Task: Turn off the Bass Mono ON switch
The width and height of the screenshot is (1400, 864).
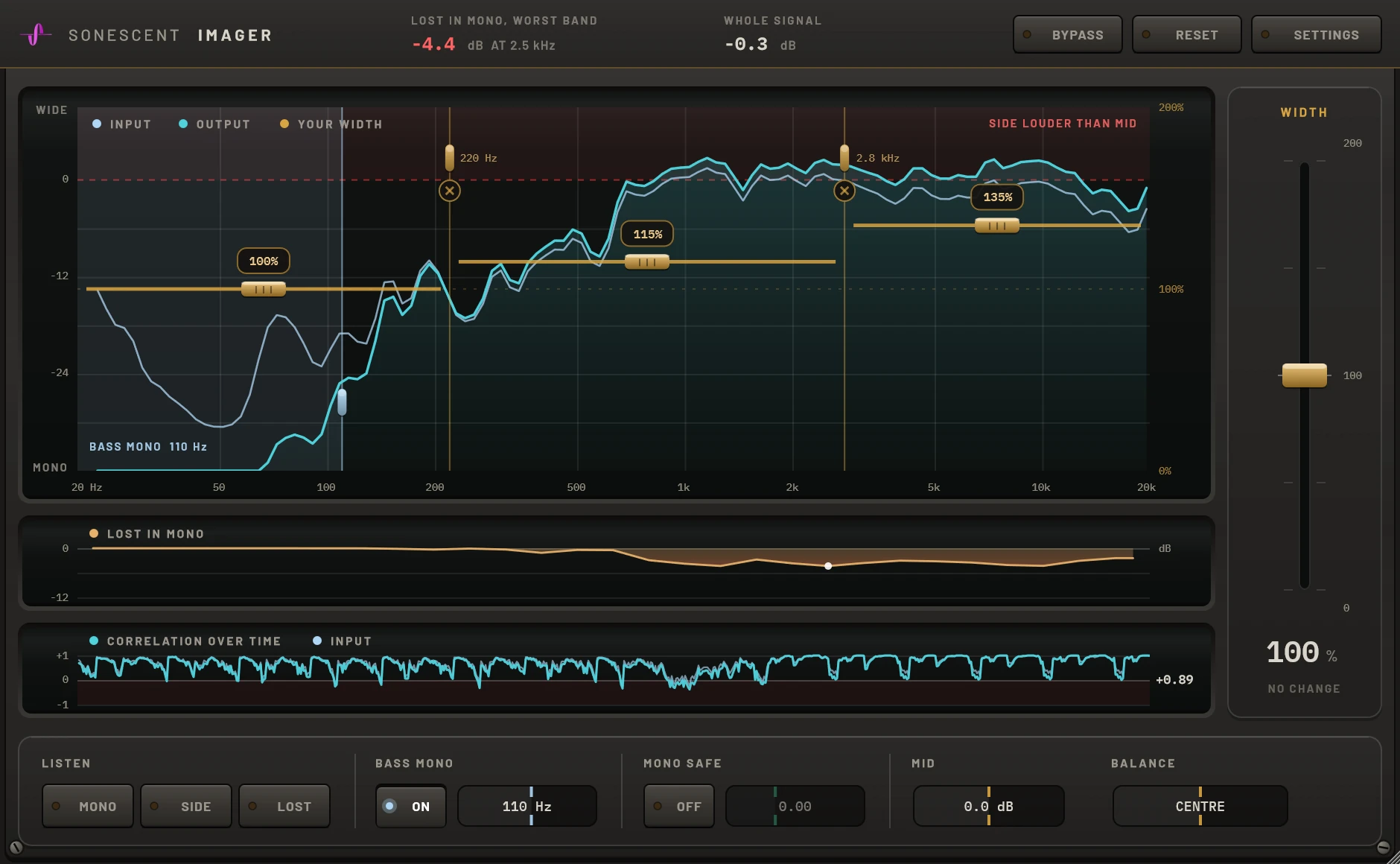Action: click(410, 806)
